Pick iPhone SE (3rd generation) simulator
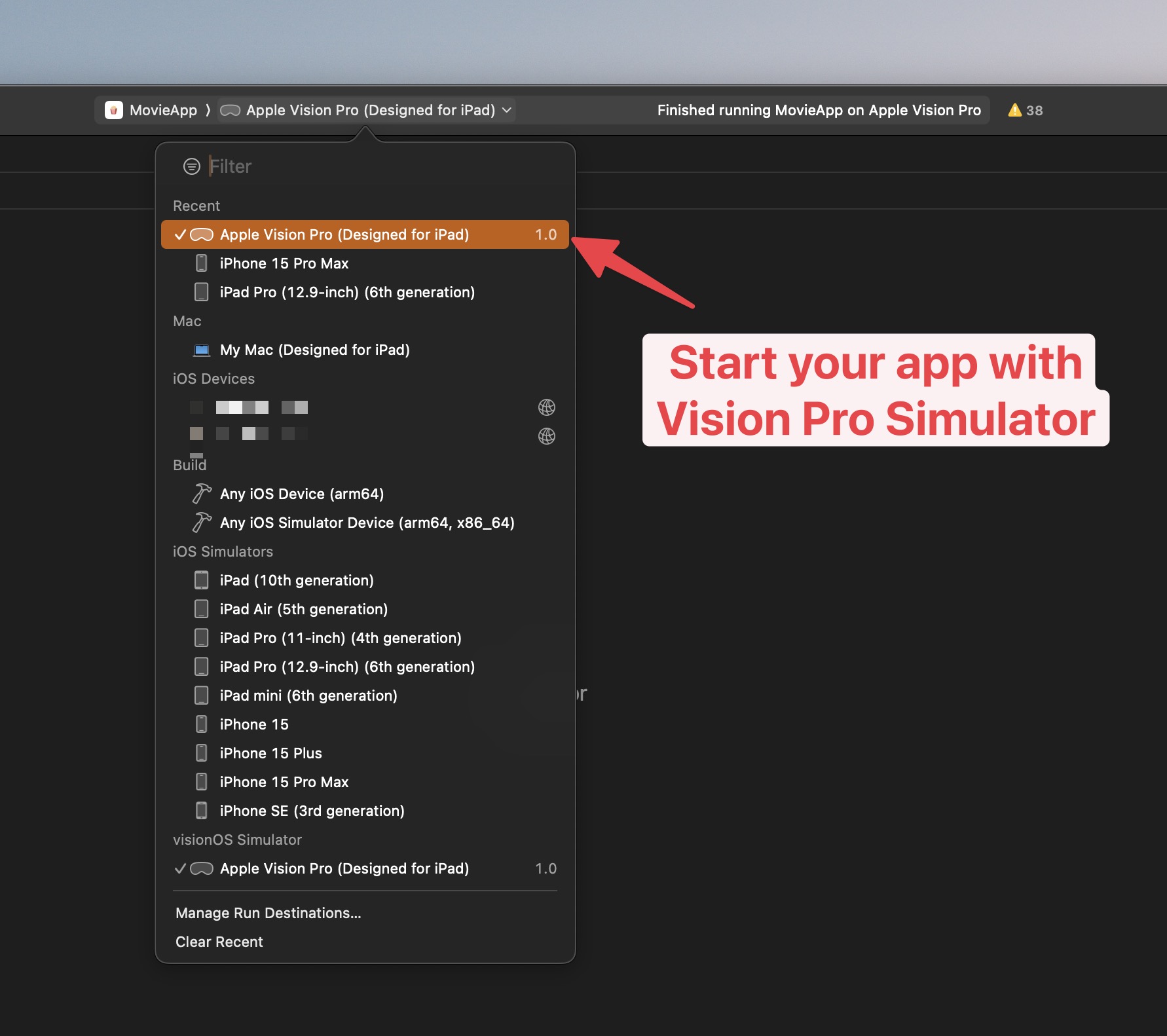 point(365,811)
